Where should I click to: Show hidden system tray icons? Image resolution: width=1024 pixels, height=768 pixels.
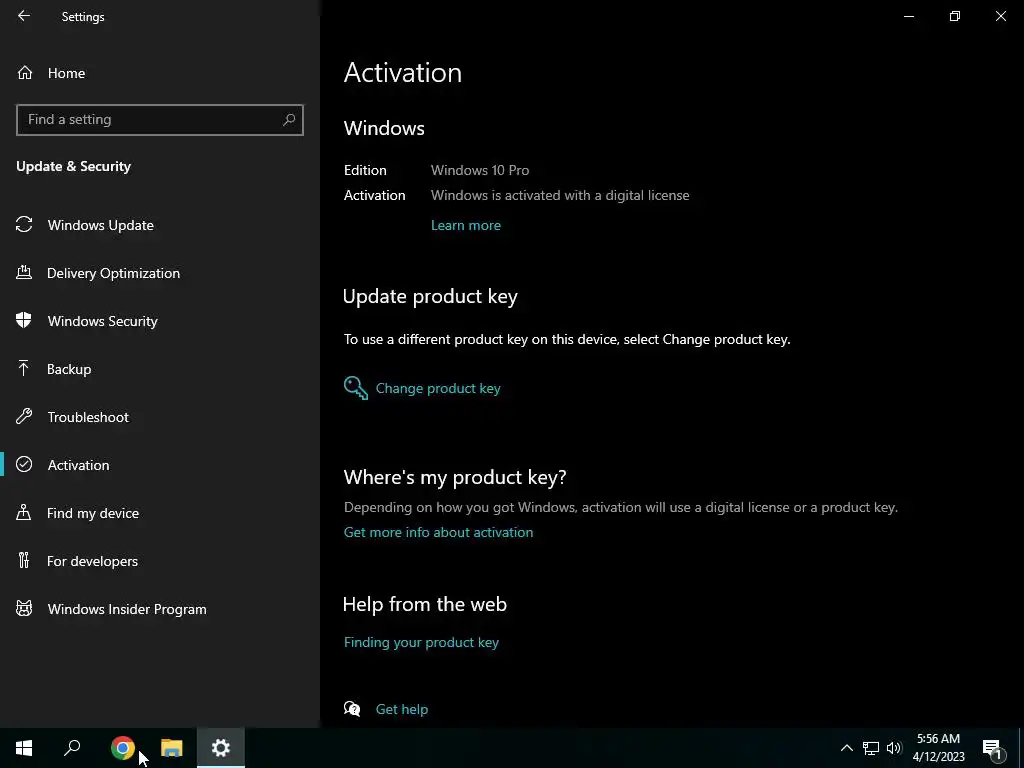pyautogui.click(x=846, y=748)
